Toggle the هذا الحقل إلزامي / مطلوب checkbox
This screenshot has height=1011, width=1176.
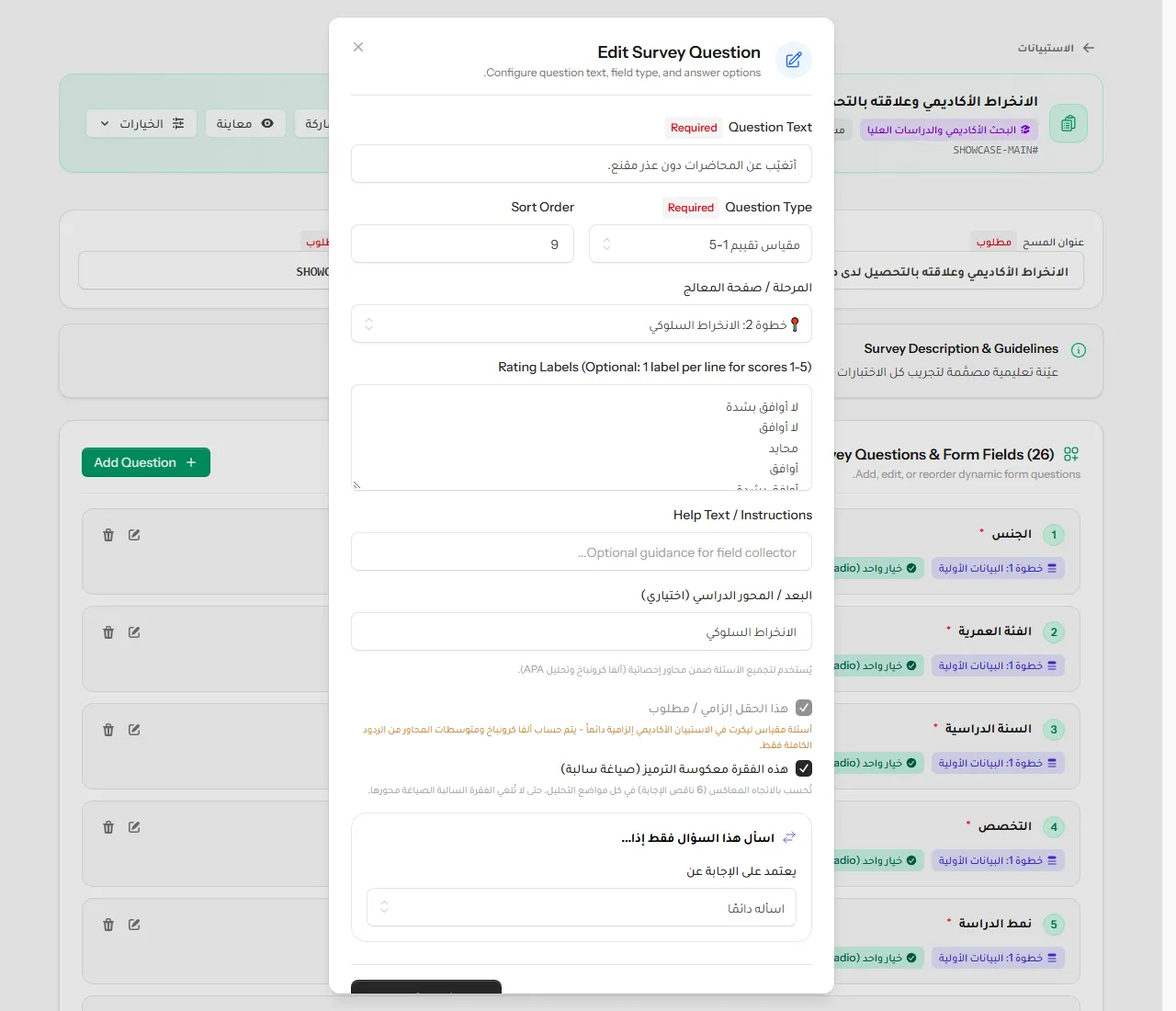pyautogui.click(x=804, y=708)
